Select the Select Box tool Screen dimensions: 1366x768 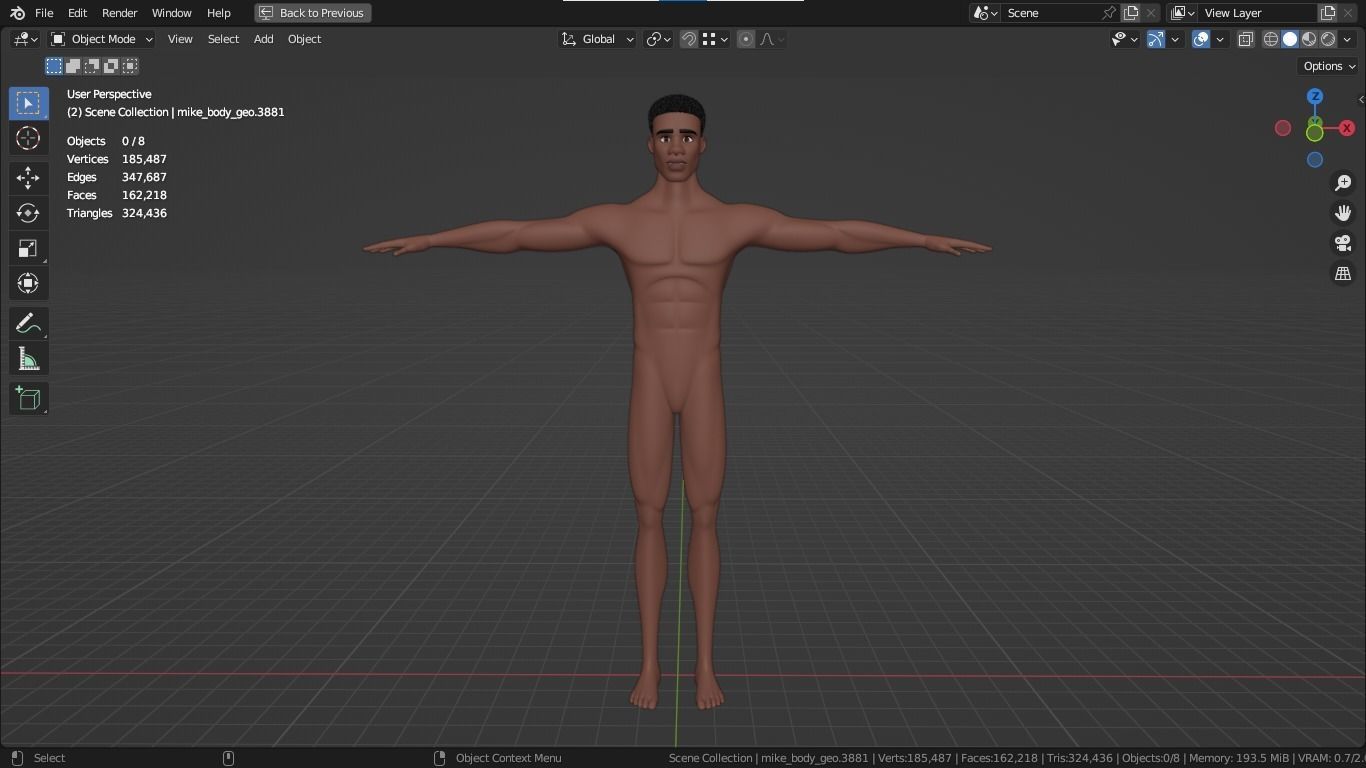[28, 104]
